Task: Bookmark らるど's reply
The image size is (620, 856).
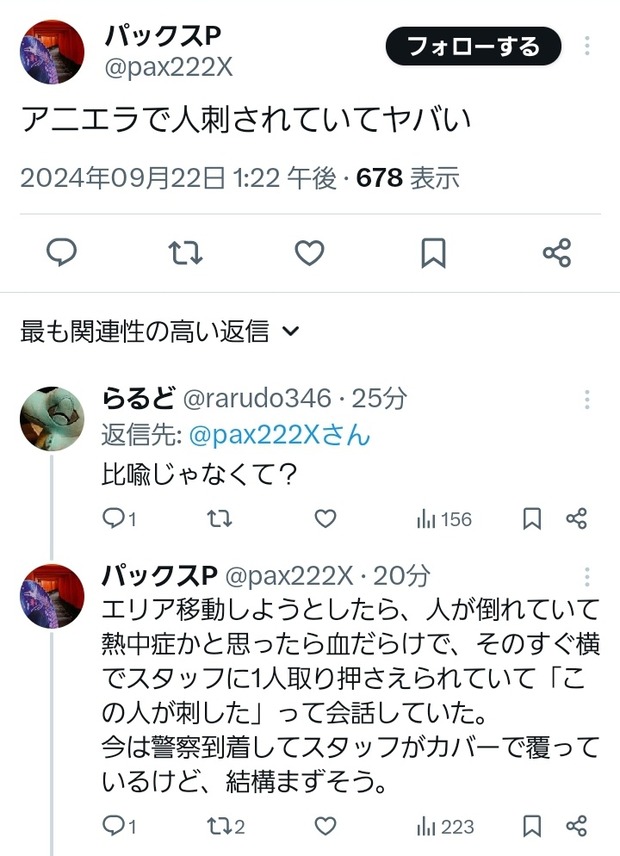Action: [x=532, y=519]
